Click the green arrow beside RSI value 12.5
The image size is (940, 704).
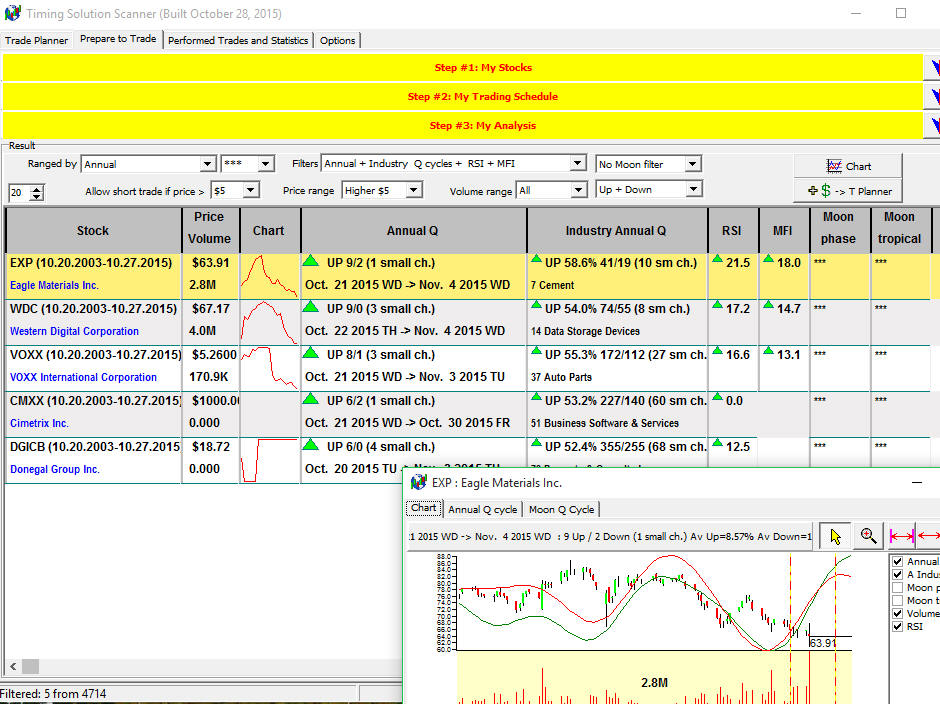(x=717, y=443)
